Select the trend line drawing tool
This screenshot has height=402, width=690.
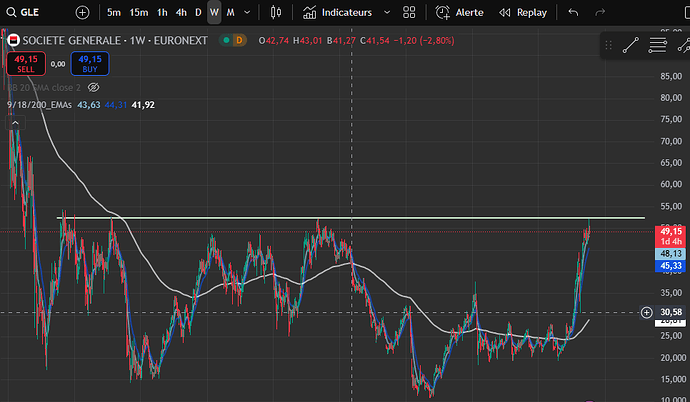click(631, 45)
